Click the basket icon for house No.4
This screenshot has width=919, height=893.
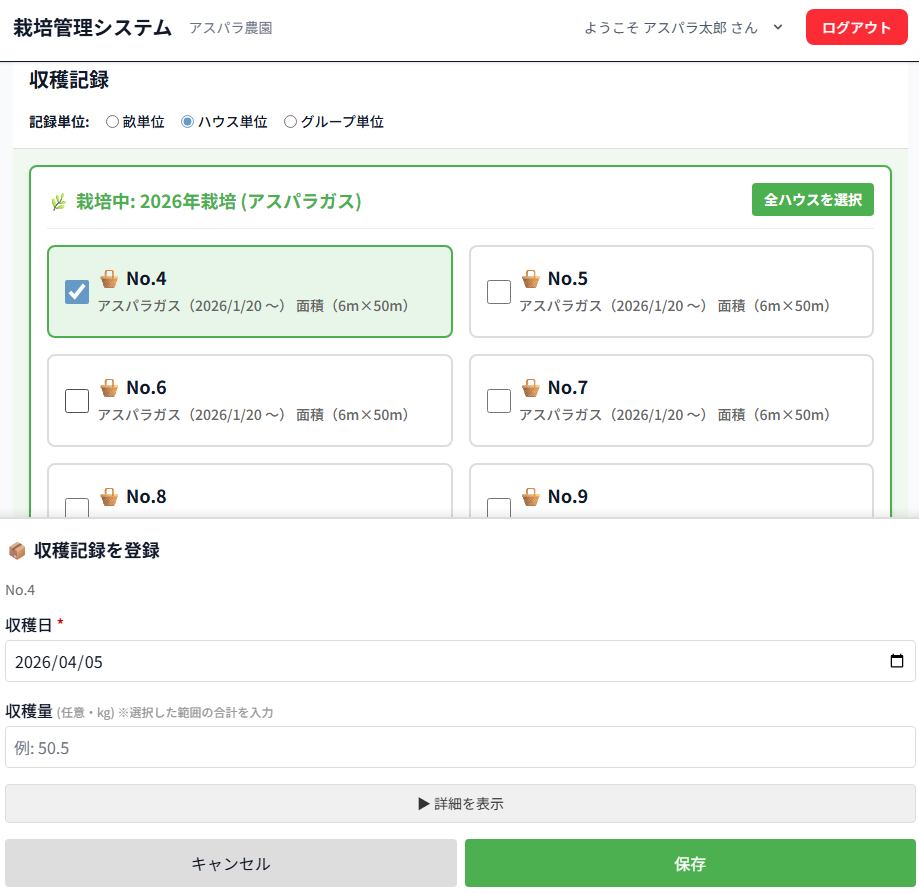[x=109, y=278]
